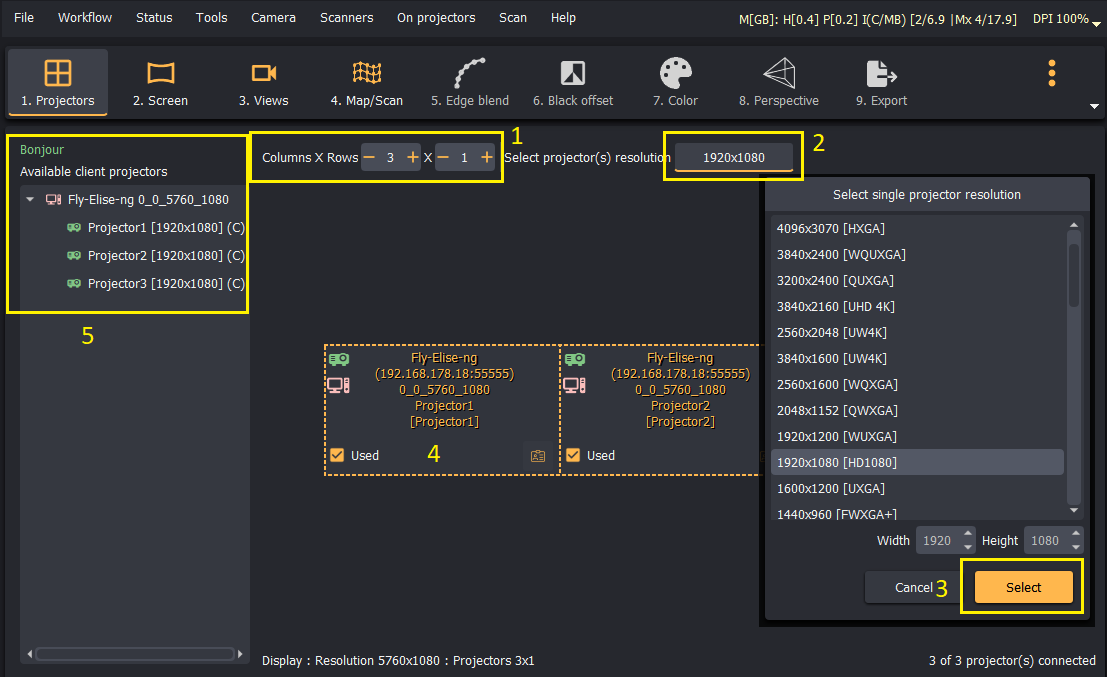This screenshot has width=1107, height=677.
Task: Decrement the Width spinner down arrow
Action: tap(968, 547)
